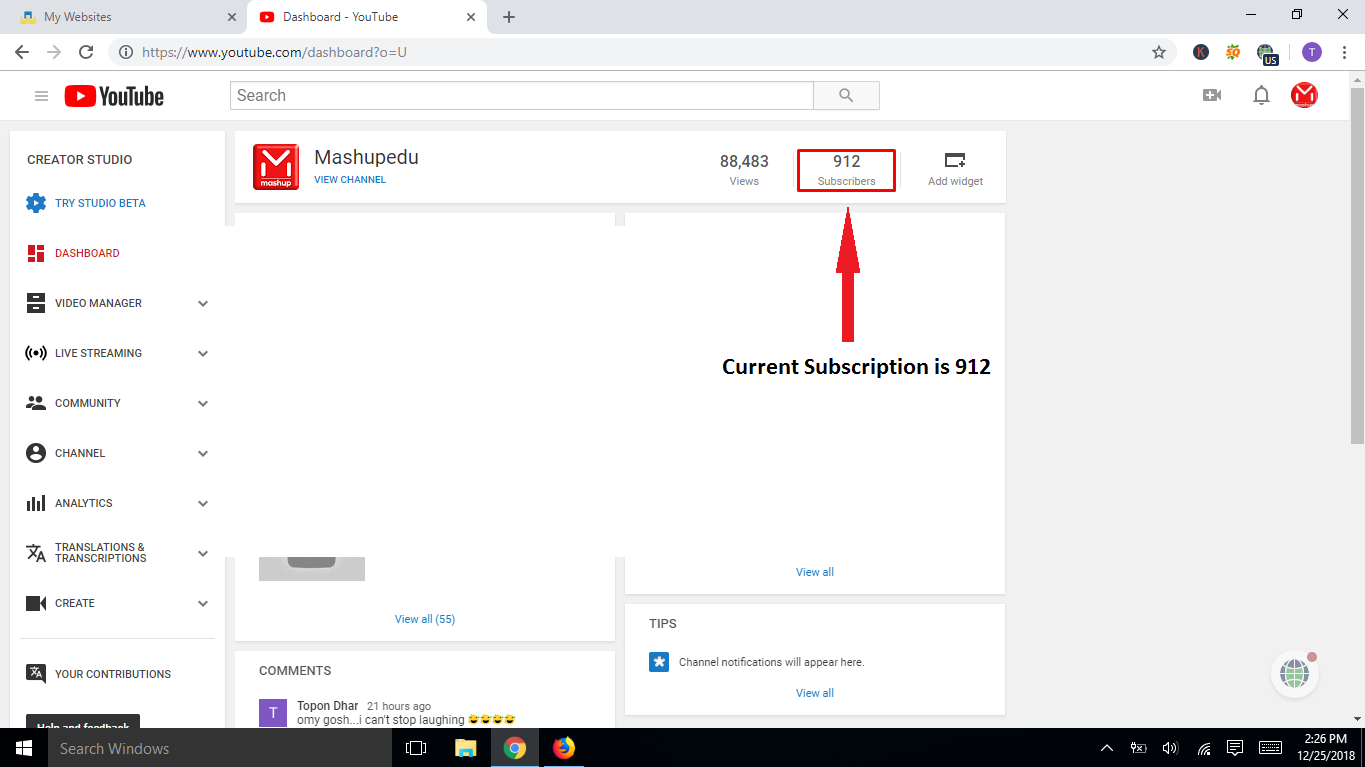The height and width of the screenshot is (767, 1365).
Task: Expand the Analytics section
Action: point(203,504)
